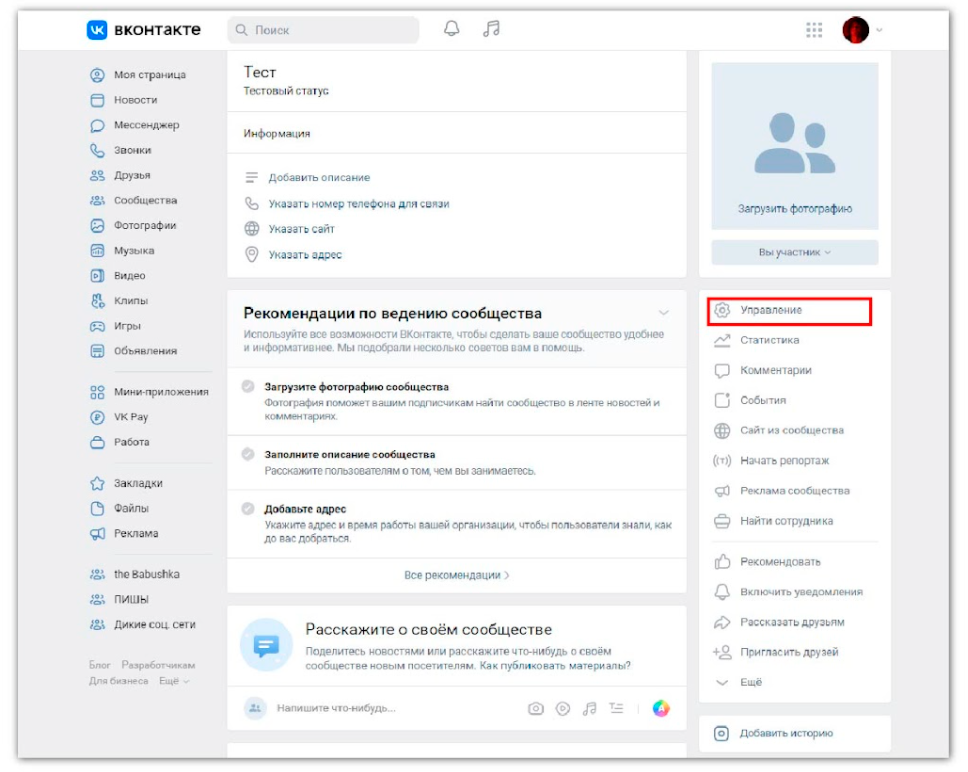Go to 'Мессенджер' in left sidebar
This screenshot has width=968, height=772.
(146, 125)
